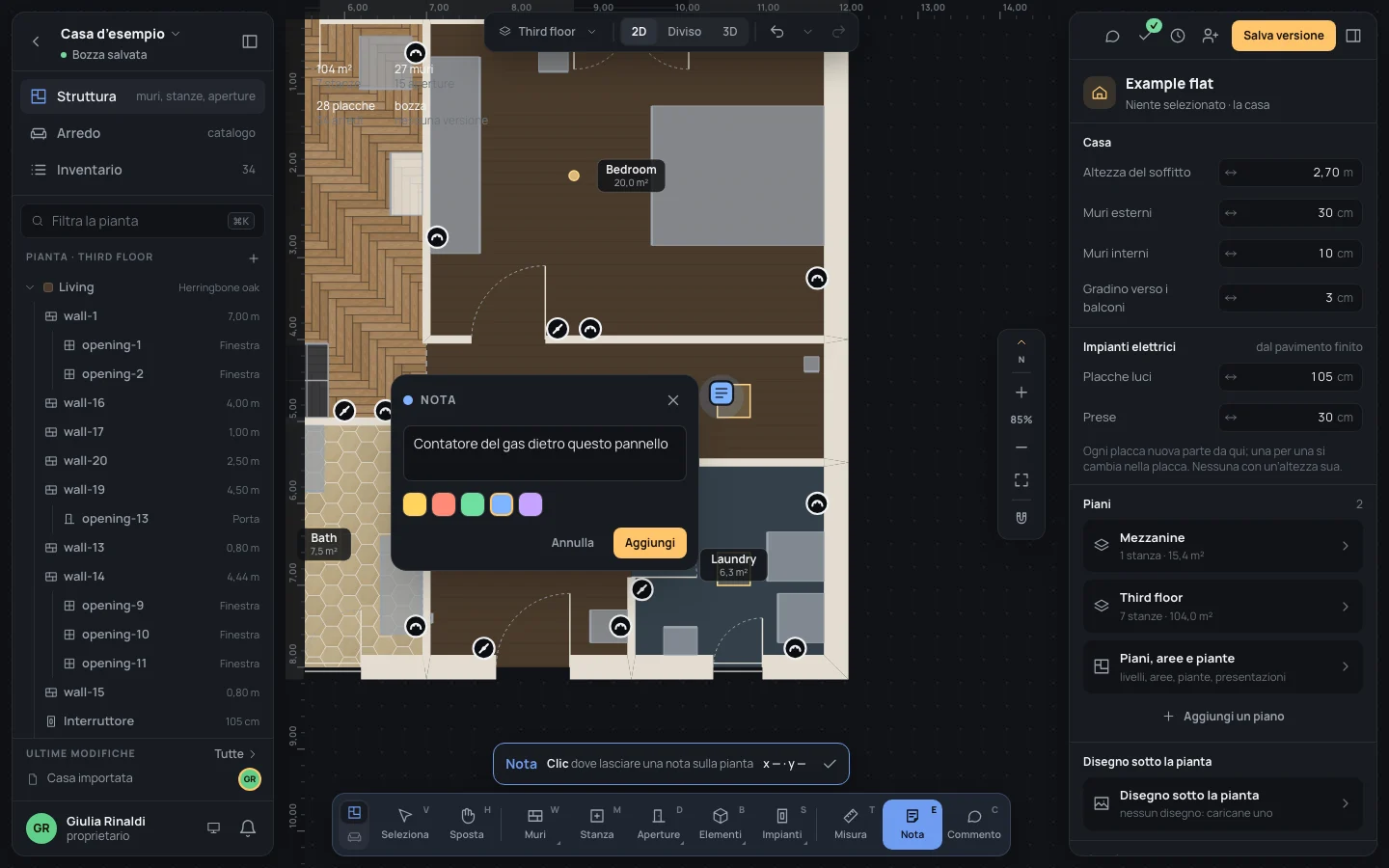Toggle the magnet snapping button

(x=1021, y=518)
